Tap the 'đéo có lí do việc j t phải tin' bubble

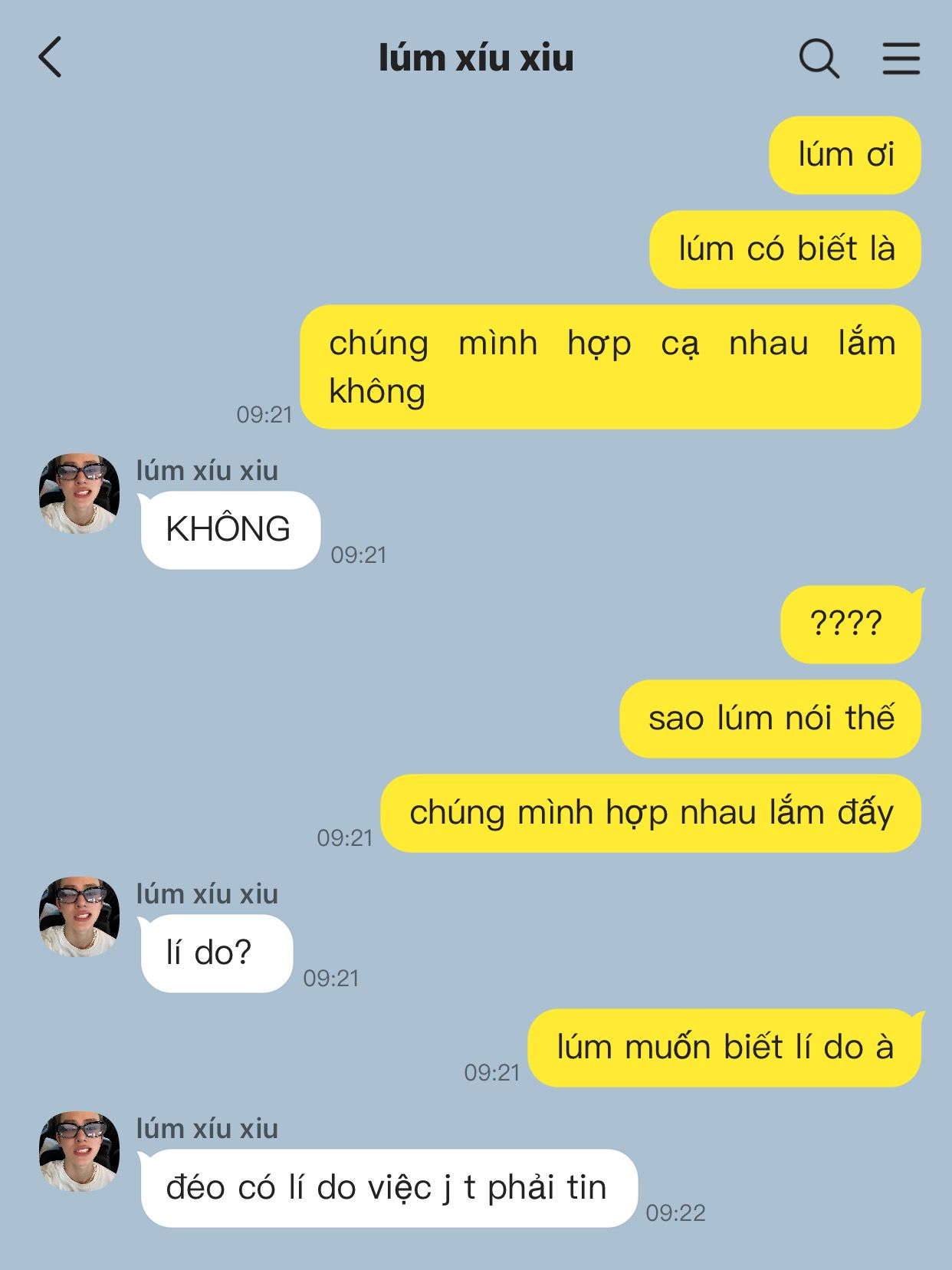[x=389, y=1188]
